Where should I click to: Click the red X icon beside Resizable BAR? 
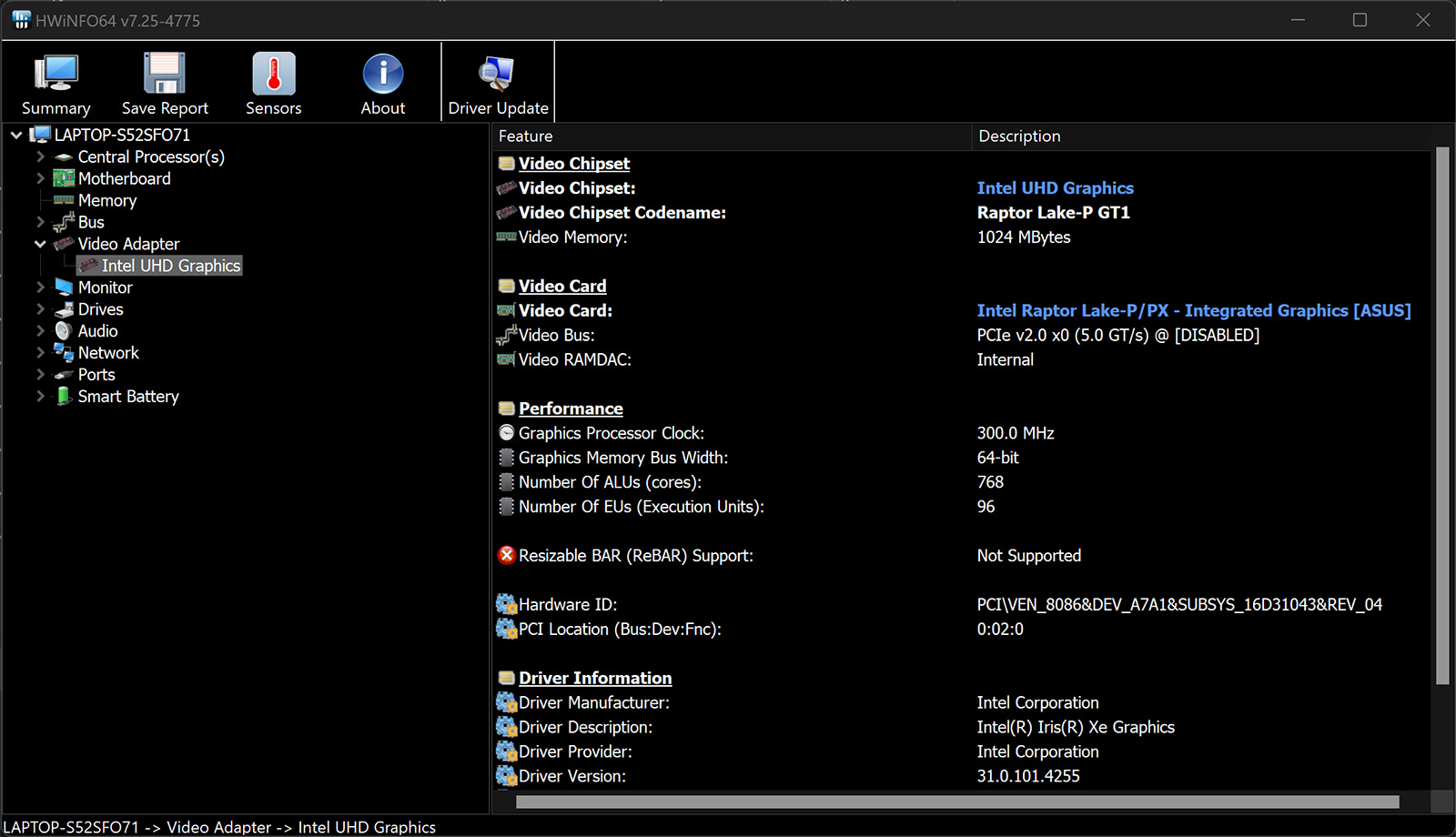(507, 555)
